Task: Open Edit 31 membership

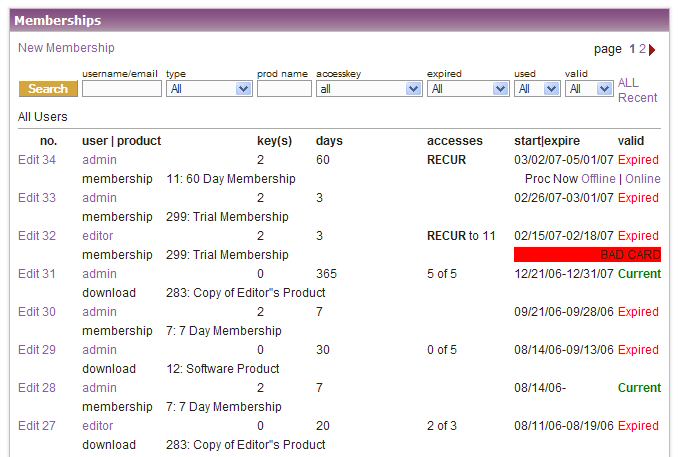Action: tap(37, 274)
